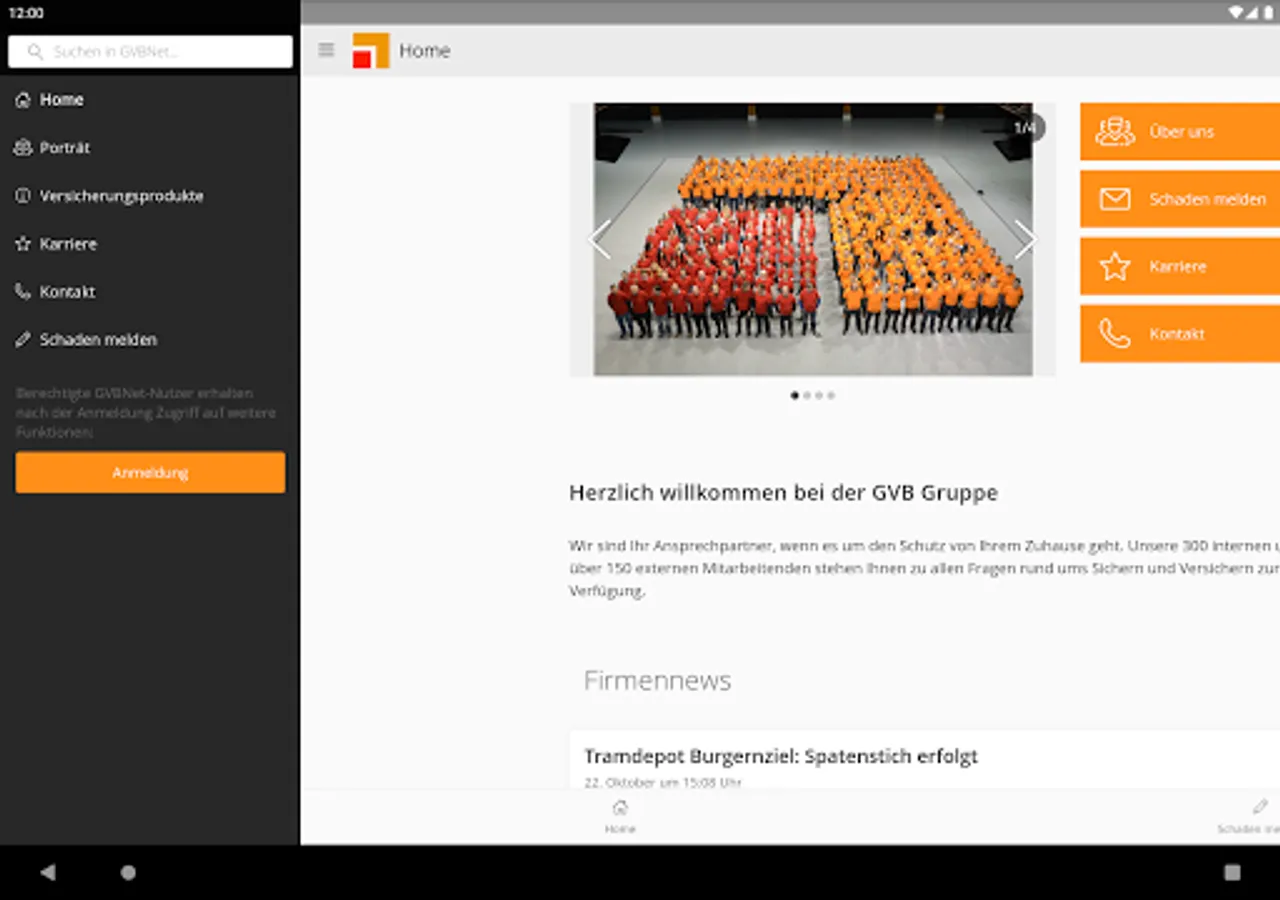
Task: Open the Schaden melden orange tile
Action: [1180, 199]
